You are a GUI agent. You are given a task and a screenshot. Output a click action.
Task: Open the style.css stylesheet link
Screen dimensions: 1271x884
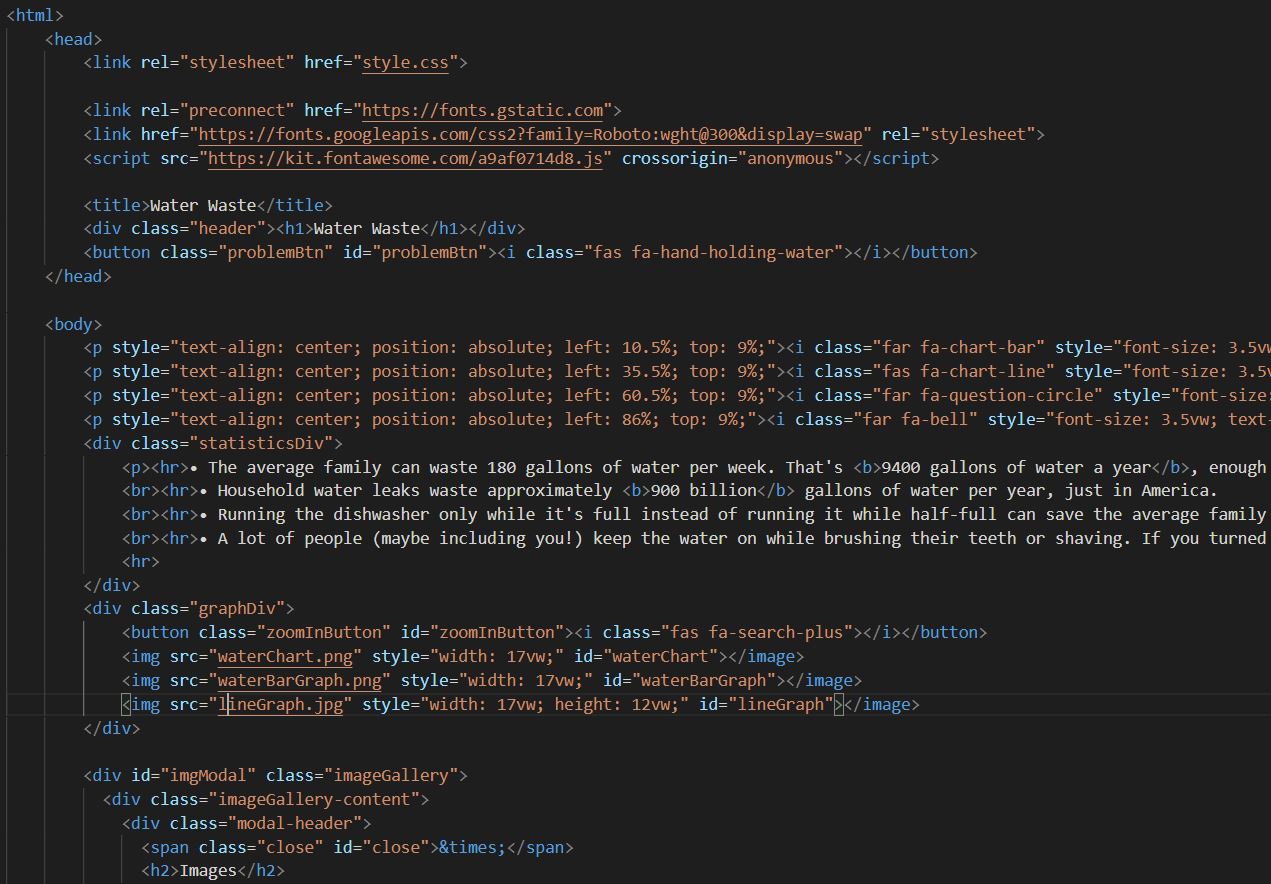404,62
